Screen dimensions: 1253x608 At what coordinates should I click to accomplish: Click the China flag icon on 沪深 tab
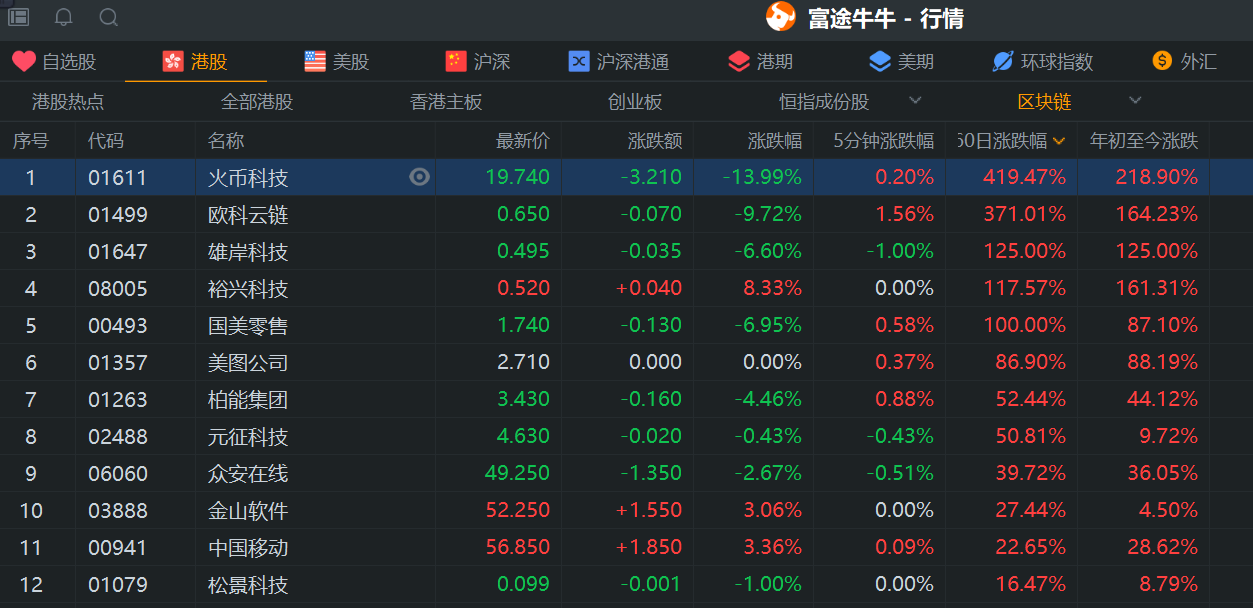point(458,61)
